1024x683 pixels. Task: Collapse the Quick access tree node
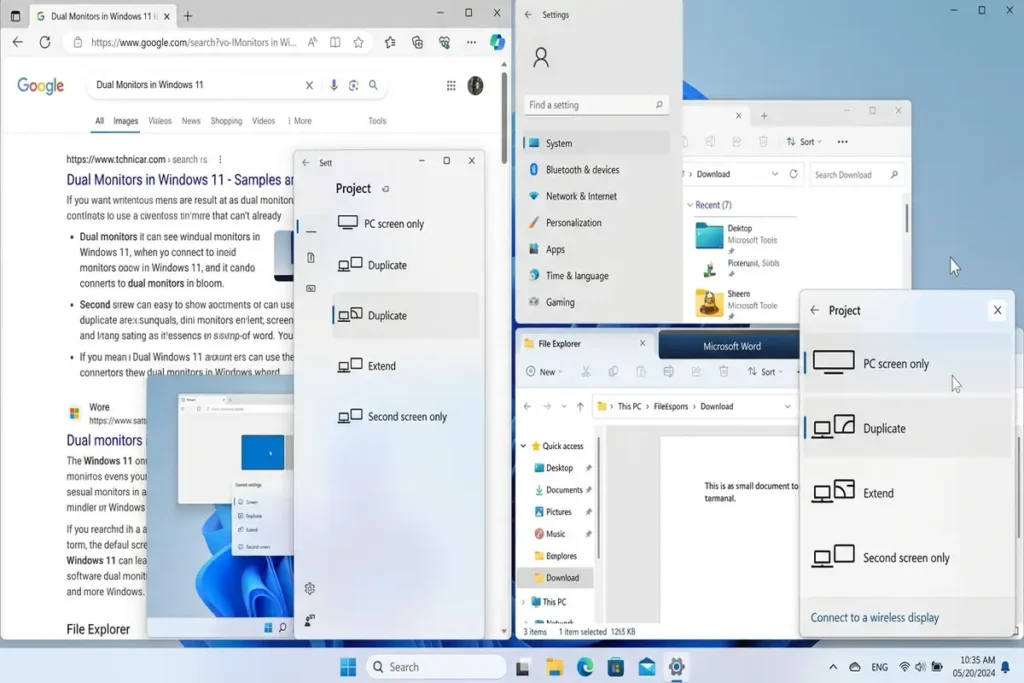(x=523, y=446)
